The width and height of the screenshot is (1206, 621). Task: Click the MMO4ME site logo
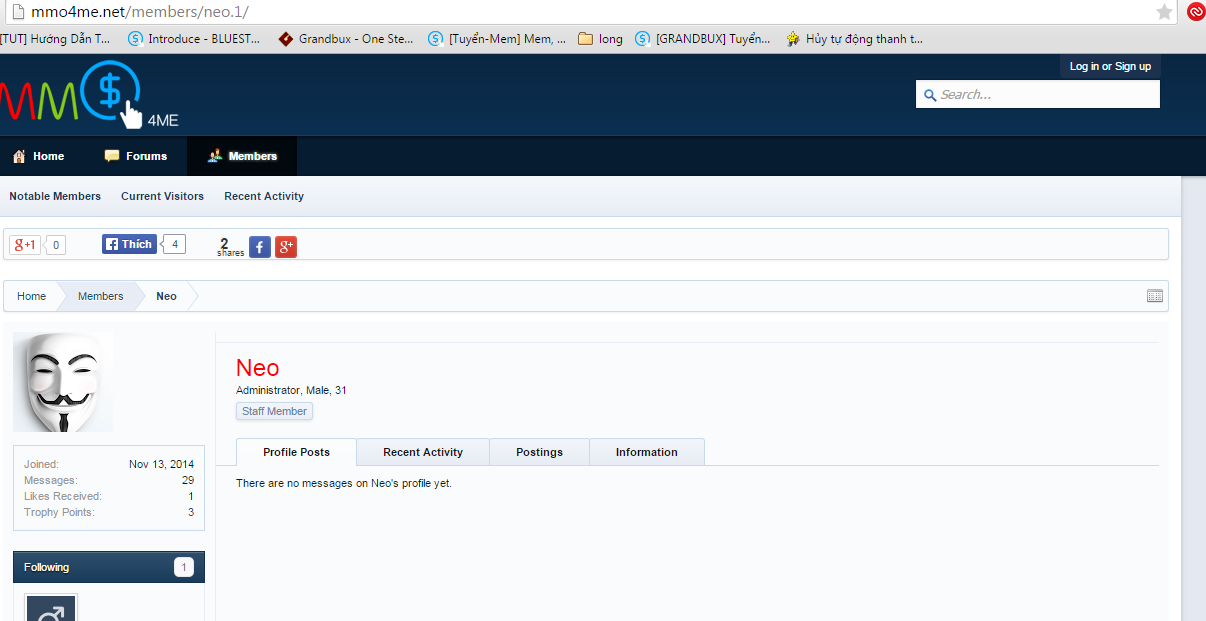pos(89,96)
